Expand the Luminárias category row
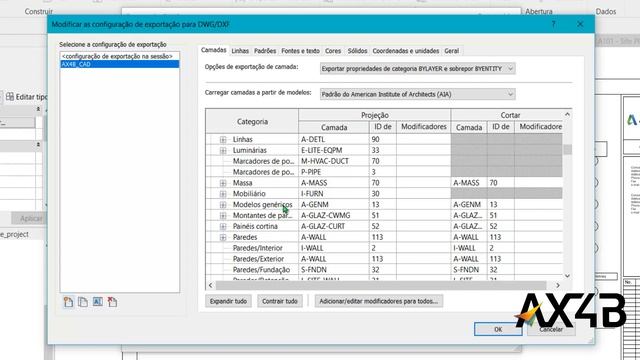This screenshot has height=360, width=640. pyautogui.click(x=223, y=151)
